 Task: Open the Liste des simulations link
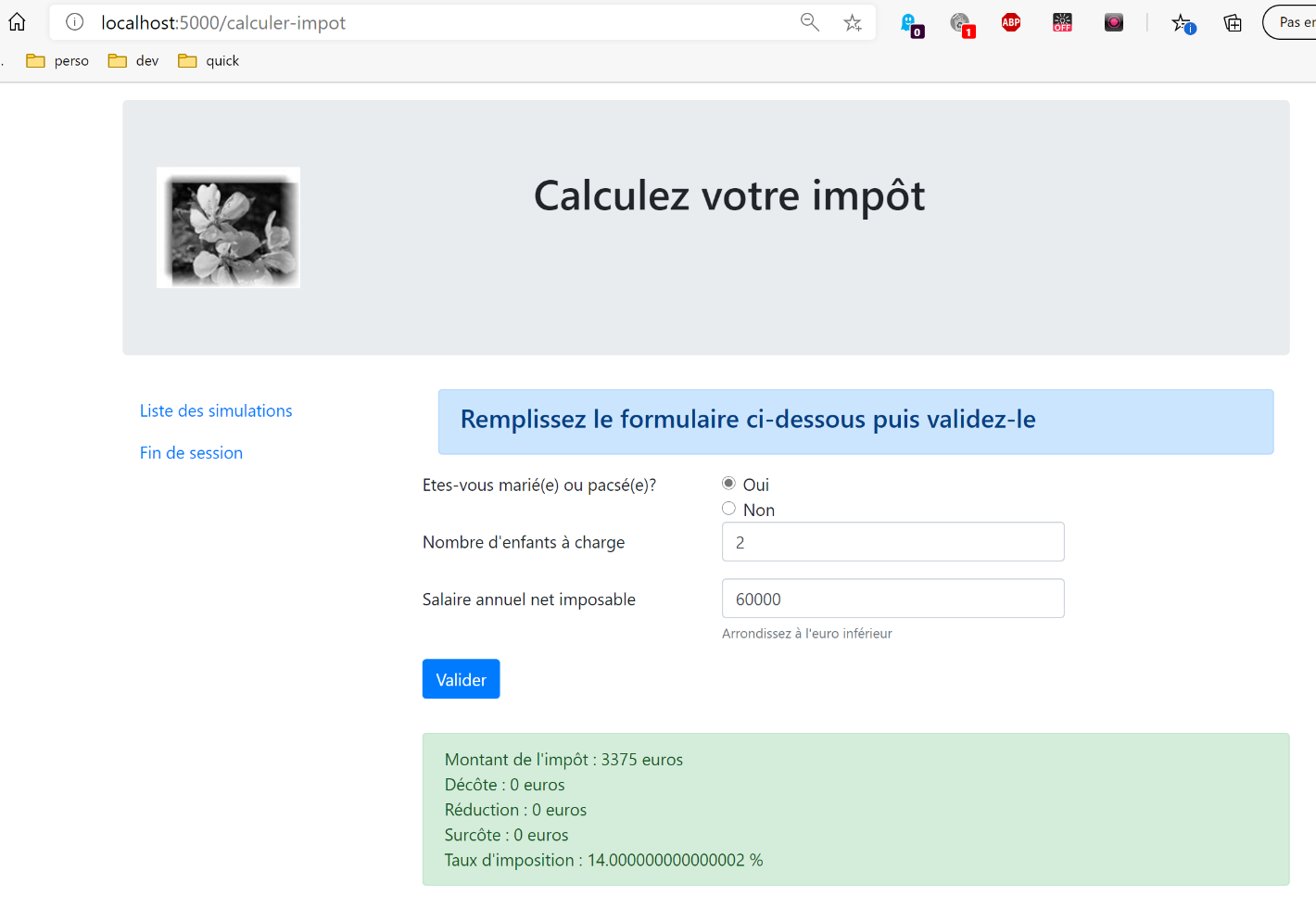click(216, 410)
